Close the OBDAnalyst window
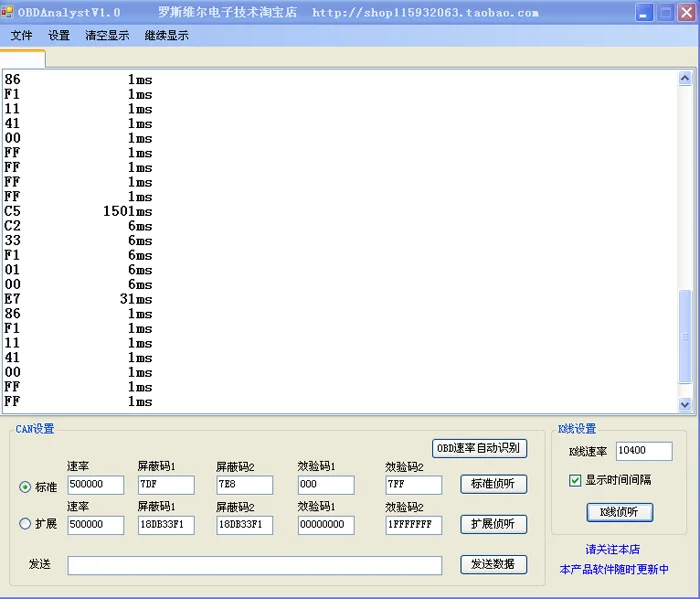Screen dimensions: 700x599 (x=687, y=12)
